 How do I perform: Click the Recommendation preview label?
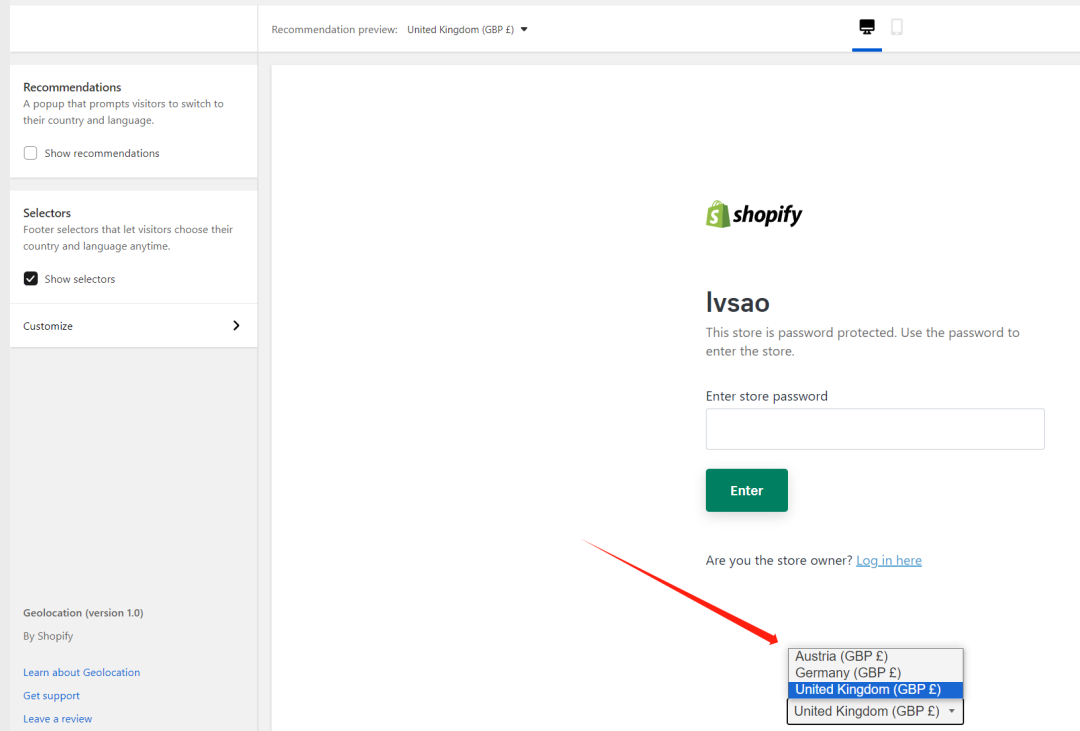pyautogui.click(x=334, y=30)
